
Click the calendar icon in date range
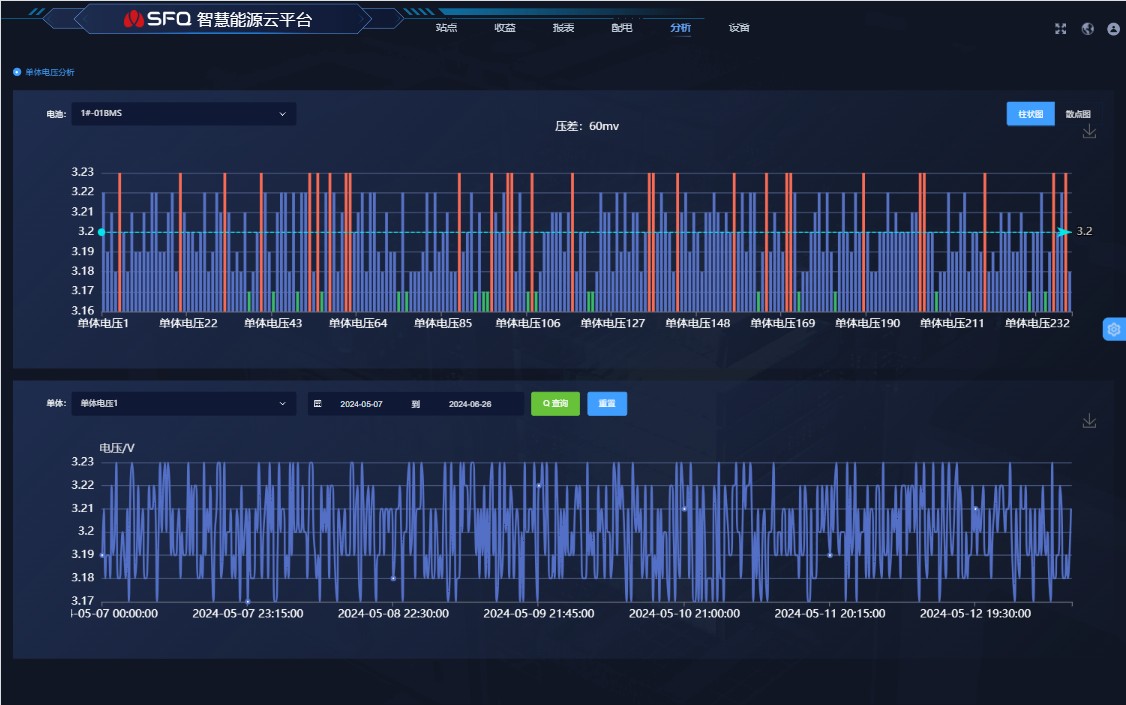(317, 403)
